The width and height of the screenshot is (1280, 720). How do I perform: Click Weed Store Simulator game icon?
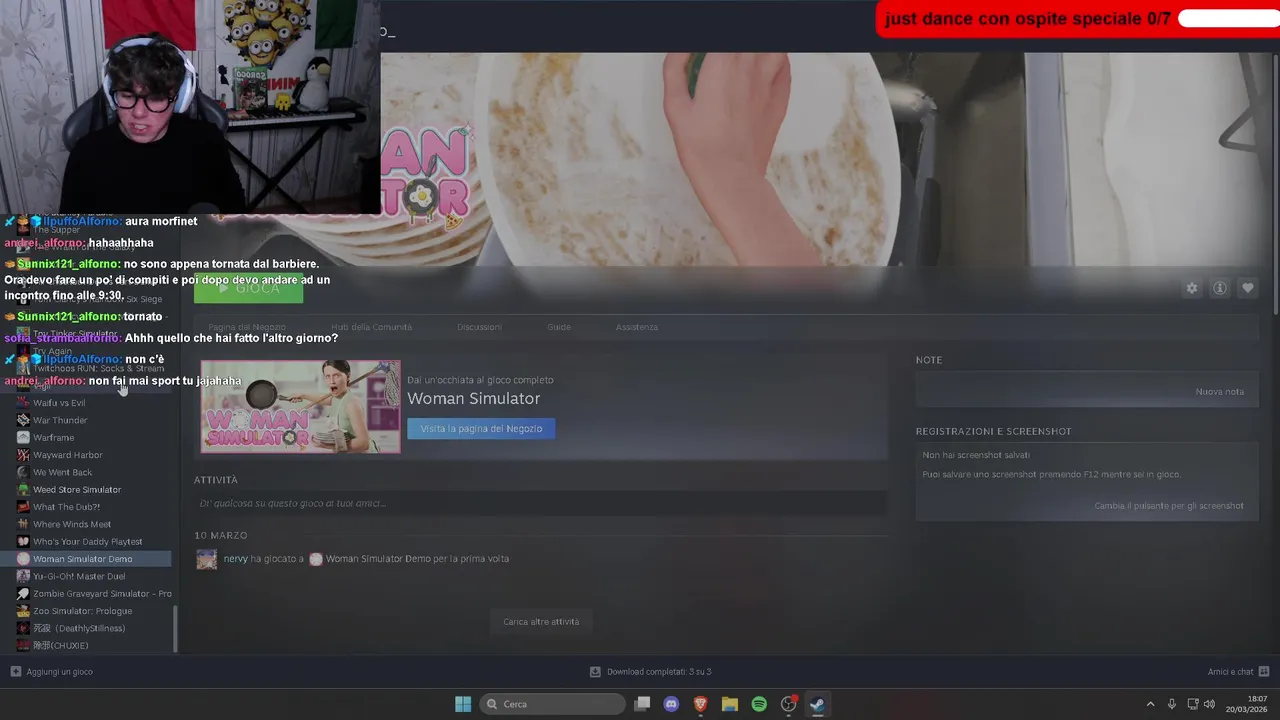point(23,489)
